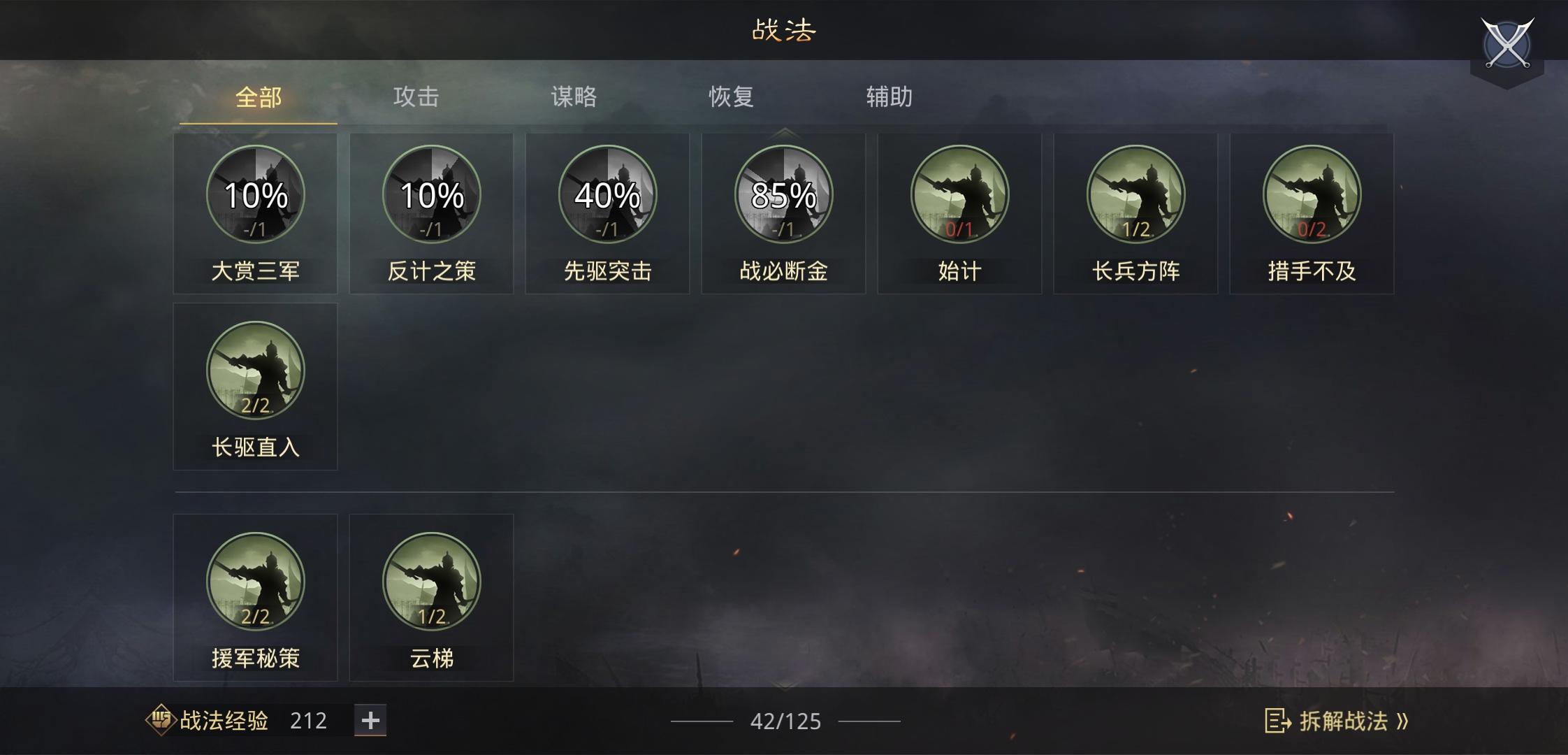Choose the 先驱突击 tactic icon
Image resolution: width=1568 pixels, height=755 pixels.
(607, 194)
